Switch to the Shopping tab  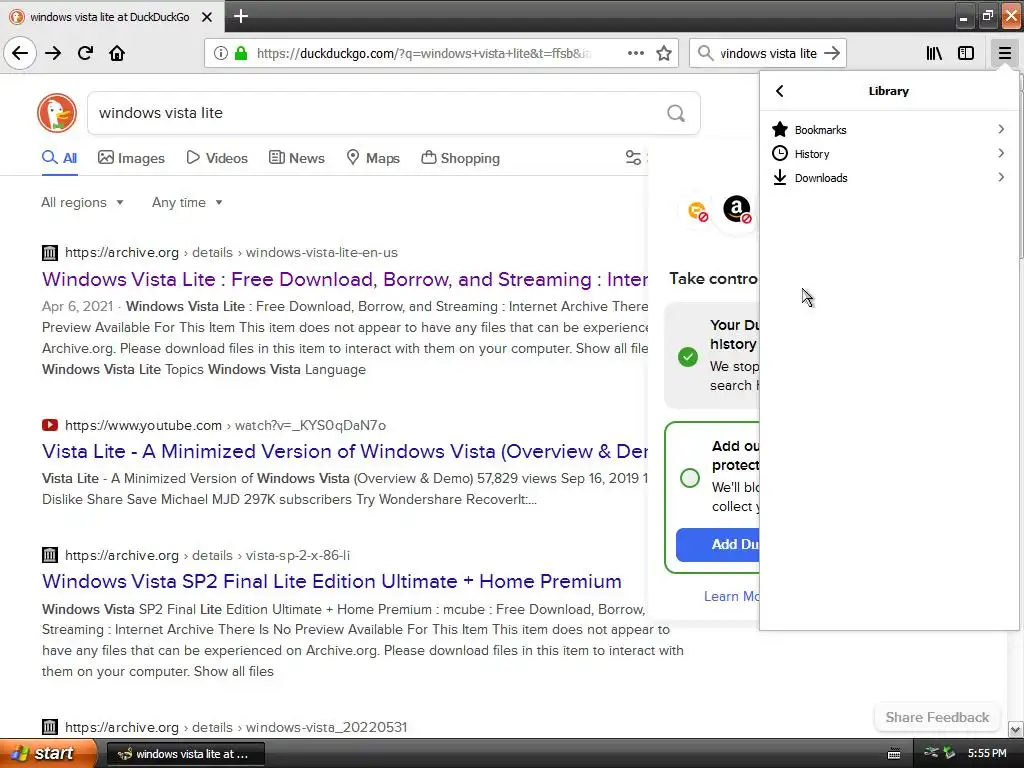(x=460, y=158)
